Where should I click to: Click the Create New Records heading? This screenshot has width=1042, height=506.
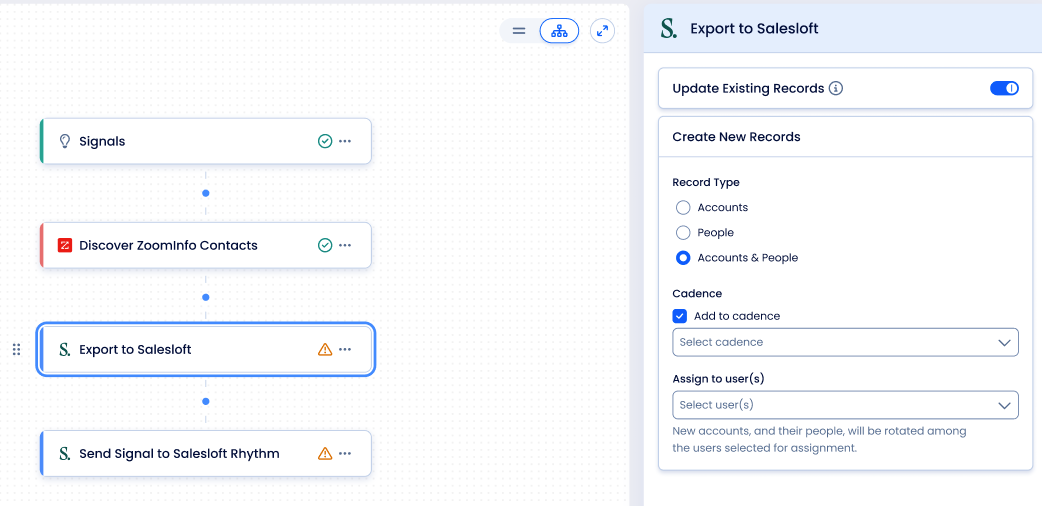point(736,137)
